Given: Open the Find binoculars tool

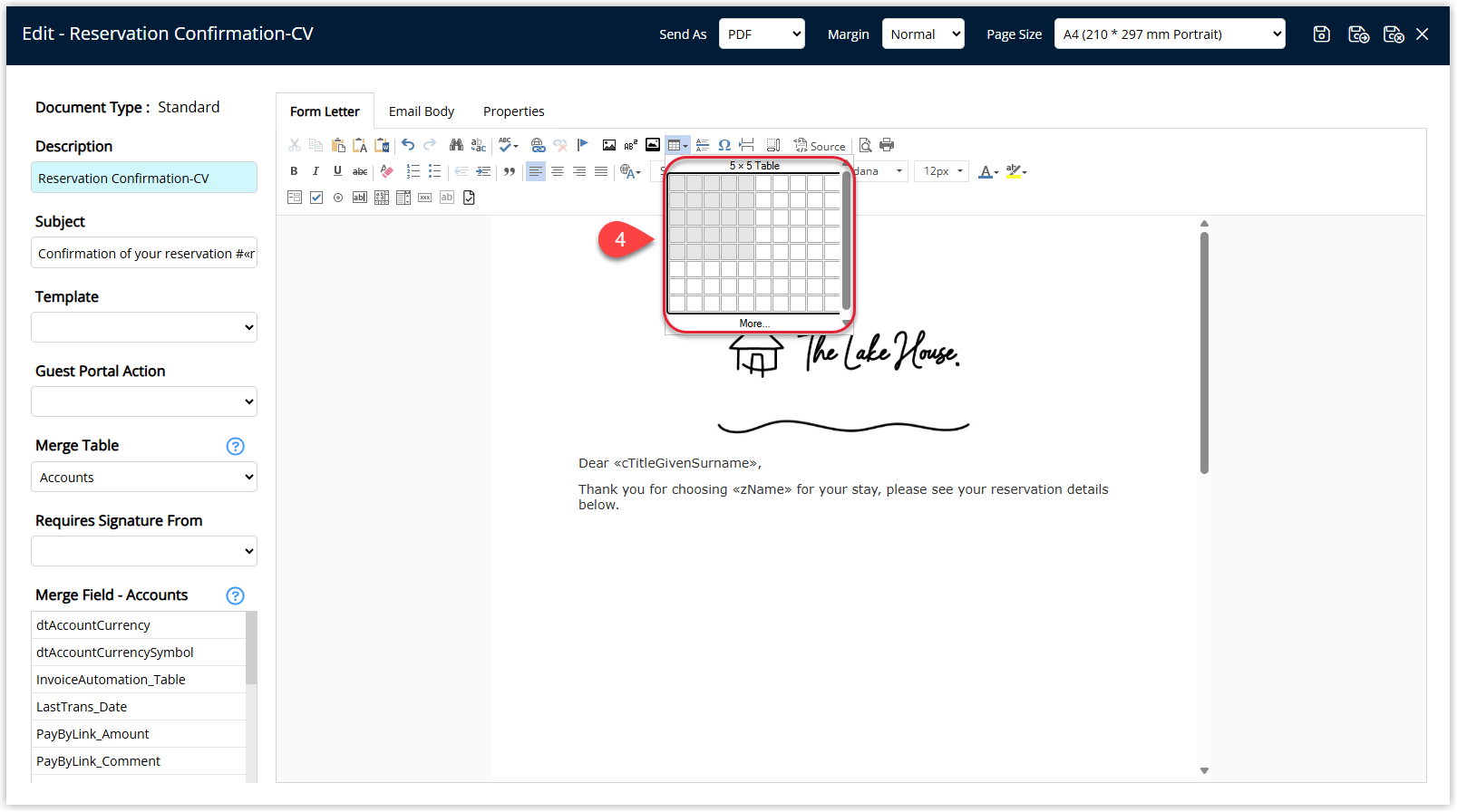Looking at the screenshot, I should 456,145.
